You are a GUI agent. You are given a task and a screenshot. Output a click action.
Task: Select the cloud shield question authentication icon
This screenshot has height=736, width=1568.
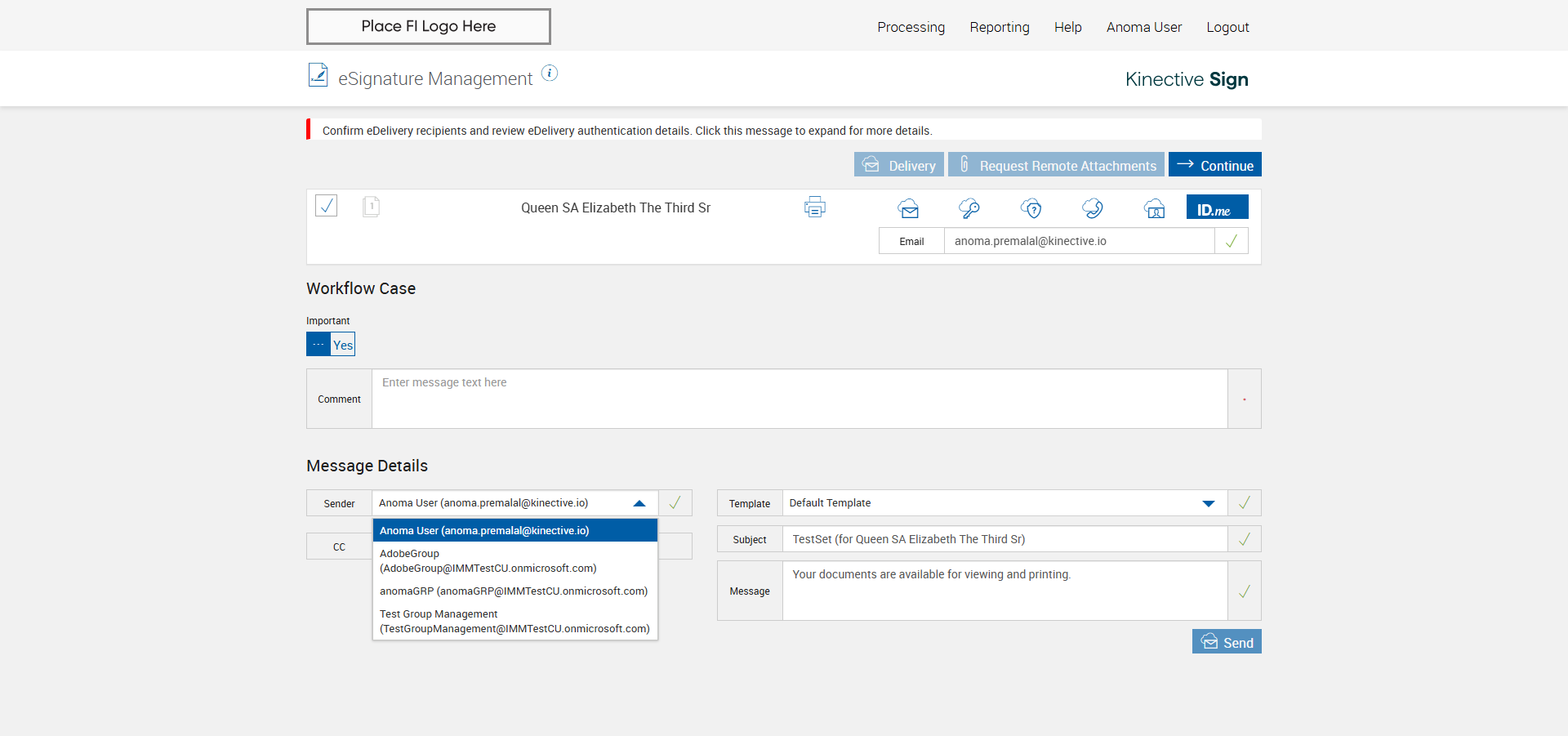[1031, 208]
